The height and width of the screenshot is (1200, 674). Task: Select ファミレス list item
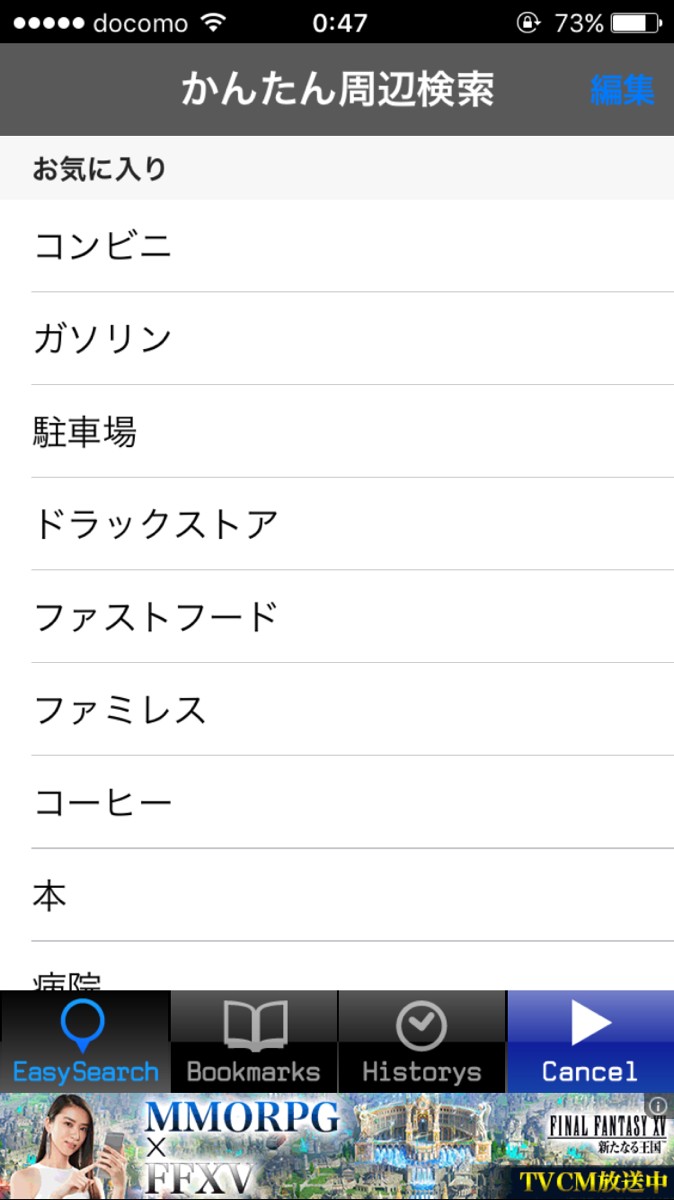(120, 710)
